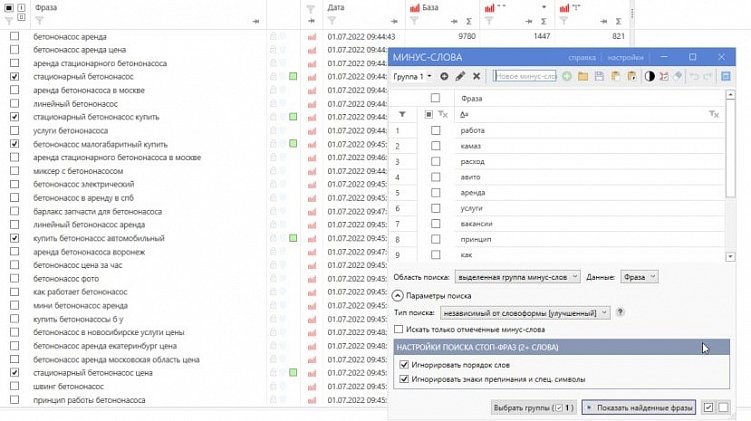This screenshot has height=421, width=751.
Task: Uncheck all found phrases icon at bottom right
Action: coord(723,408)
